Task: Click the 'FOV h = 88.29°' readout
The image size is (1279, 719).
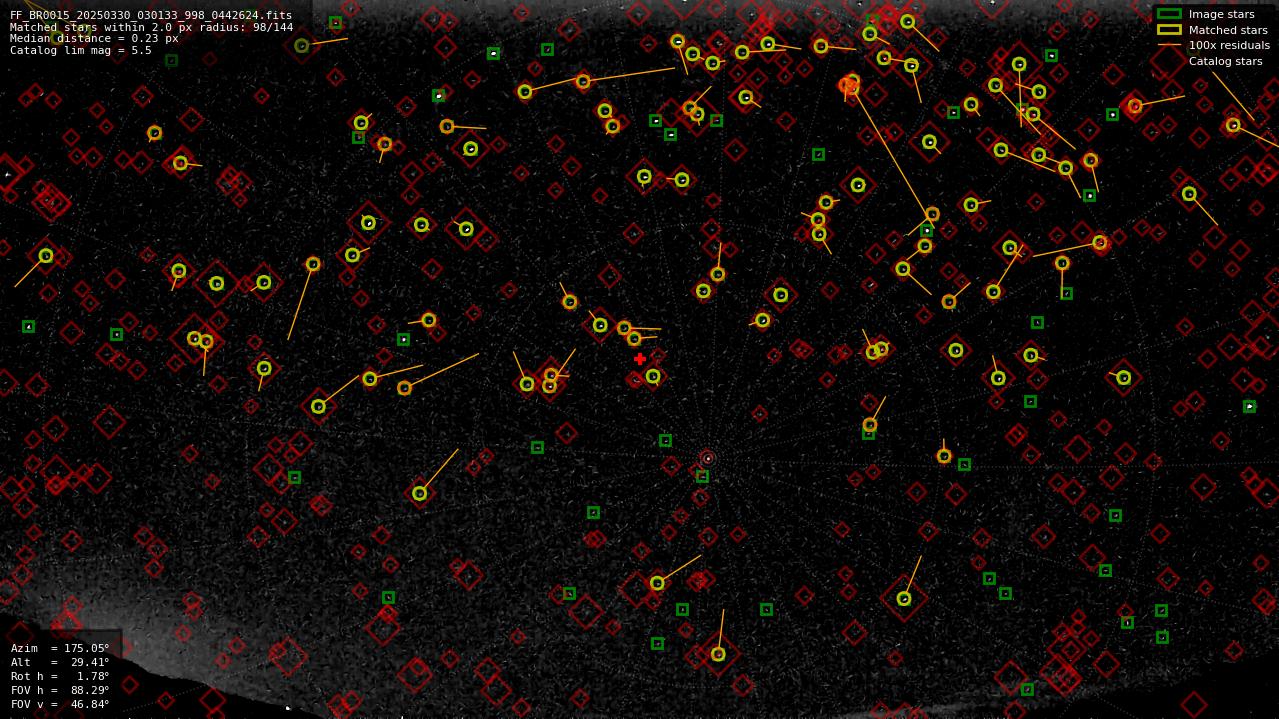Action: point(60,690)
